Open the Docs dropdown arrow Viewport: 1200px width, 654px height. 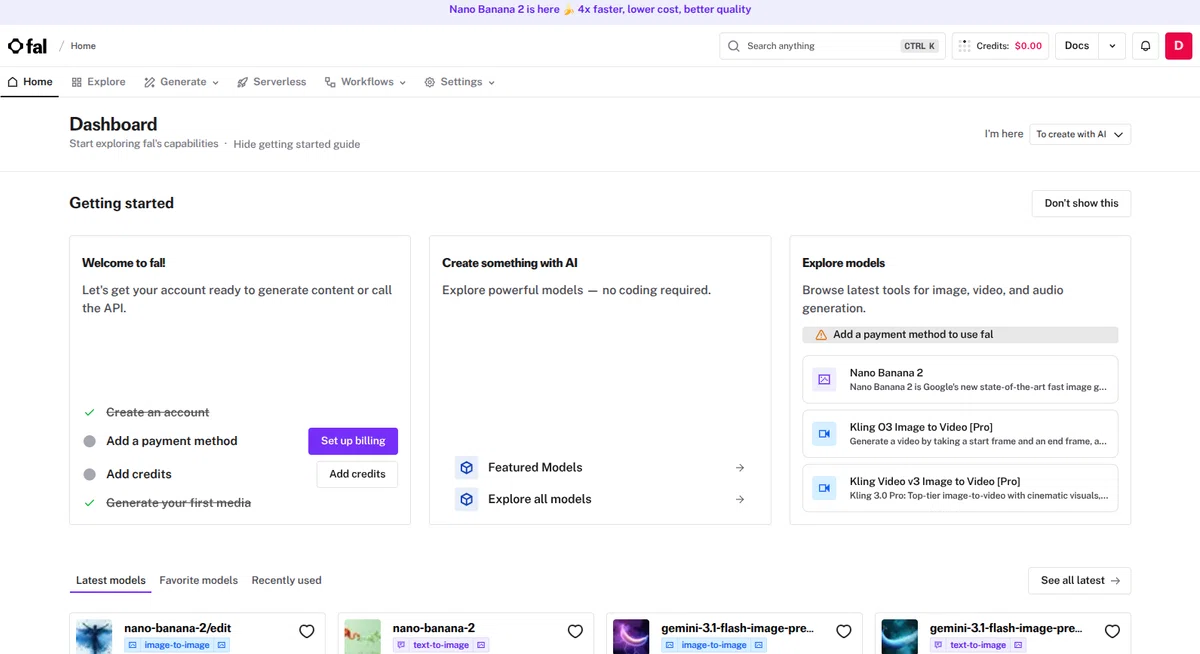(x=1112, y=46)
